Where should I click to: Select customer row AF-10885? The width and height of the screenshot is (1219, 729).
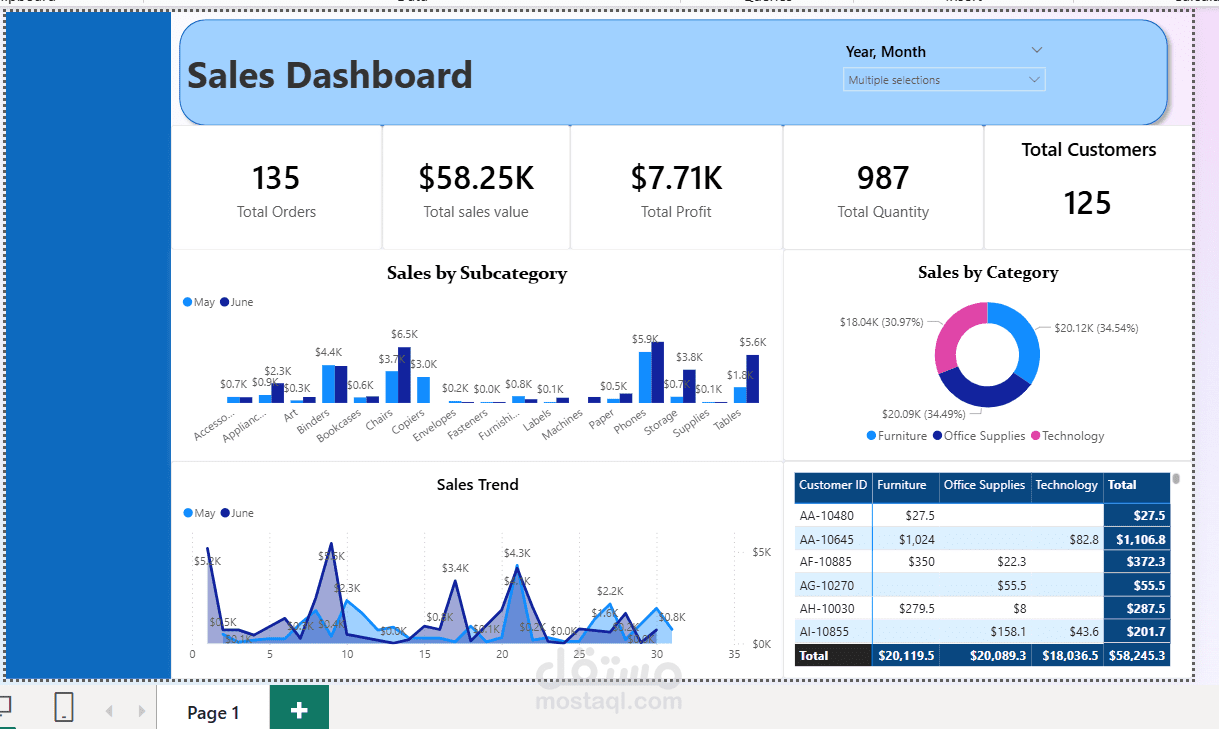(x=982, y=562)
